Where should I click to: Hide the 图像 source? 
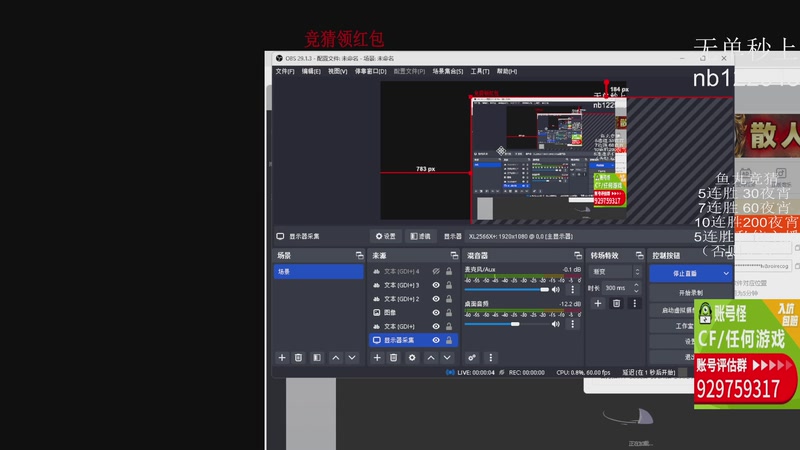[x=436, y=312]
